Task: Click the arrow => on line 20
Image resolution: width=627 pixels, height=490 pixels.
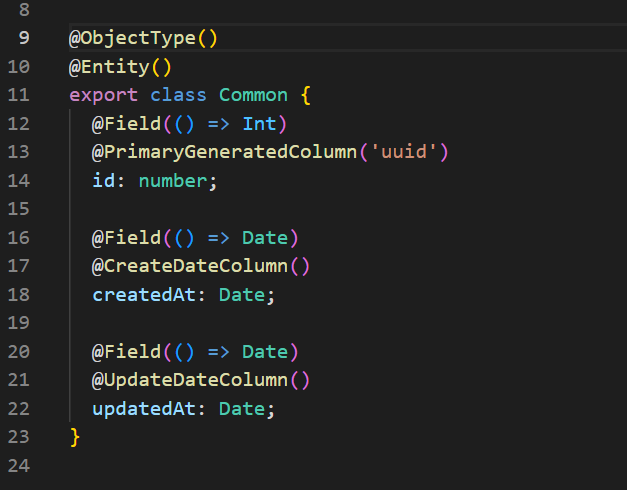Action: [219, 352]
